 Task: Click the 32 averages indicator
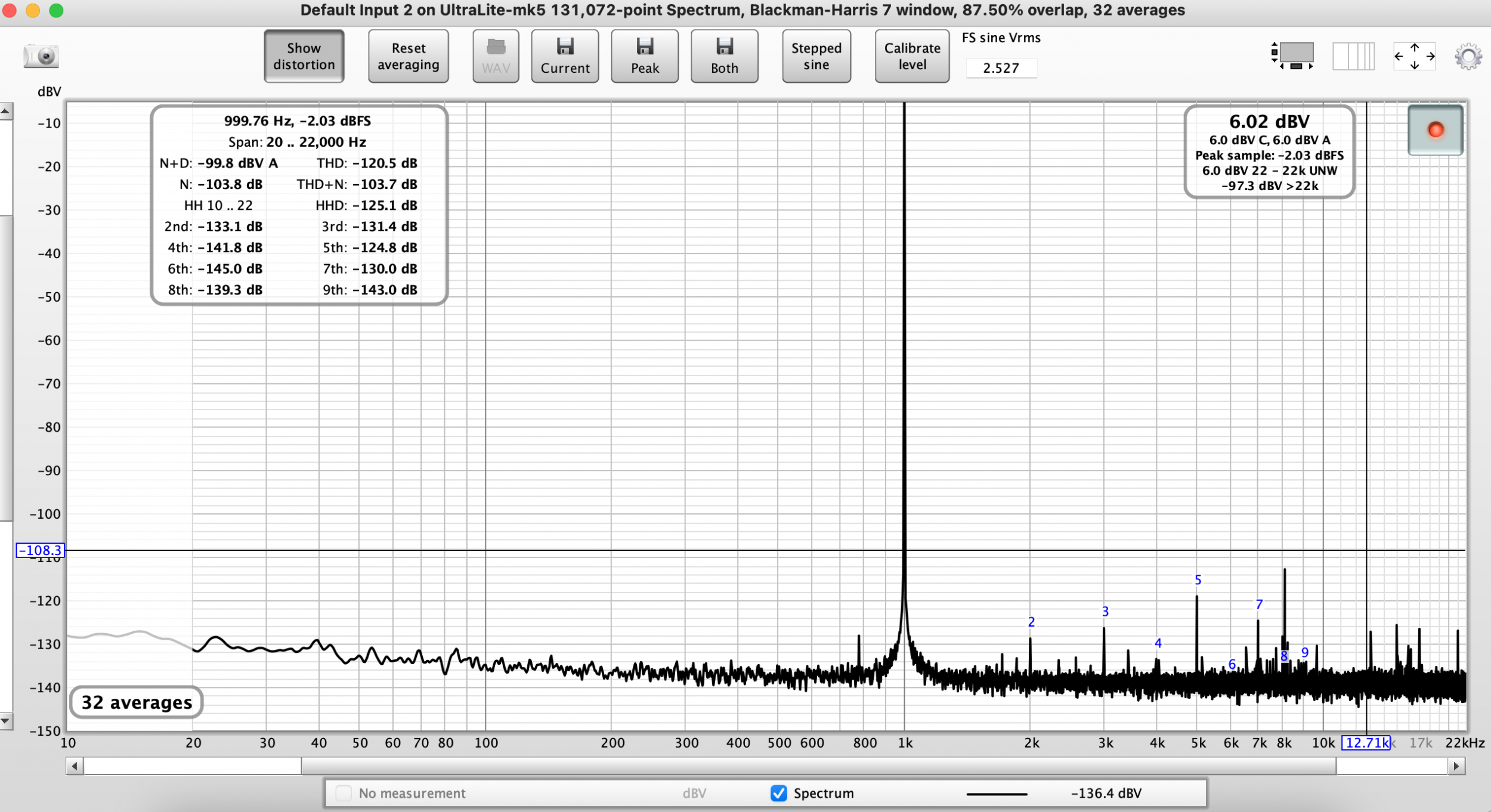(137, 702)
